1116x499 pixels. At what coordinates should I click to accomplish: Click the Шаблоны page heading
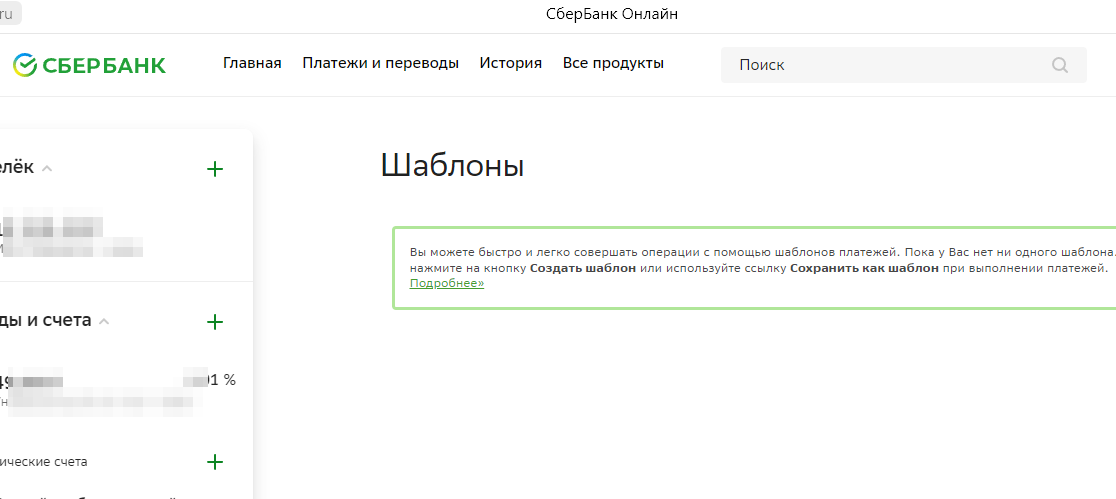(x=452, y=166)
